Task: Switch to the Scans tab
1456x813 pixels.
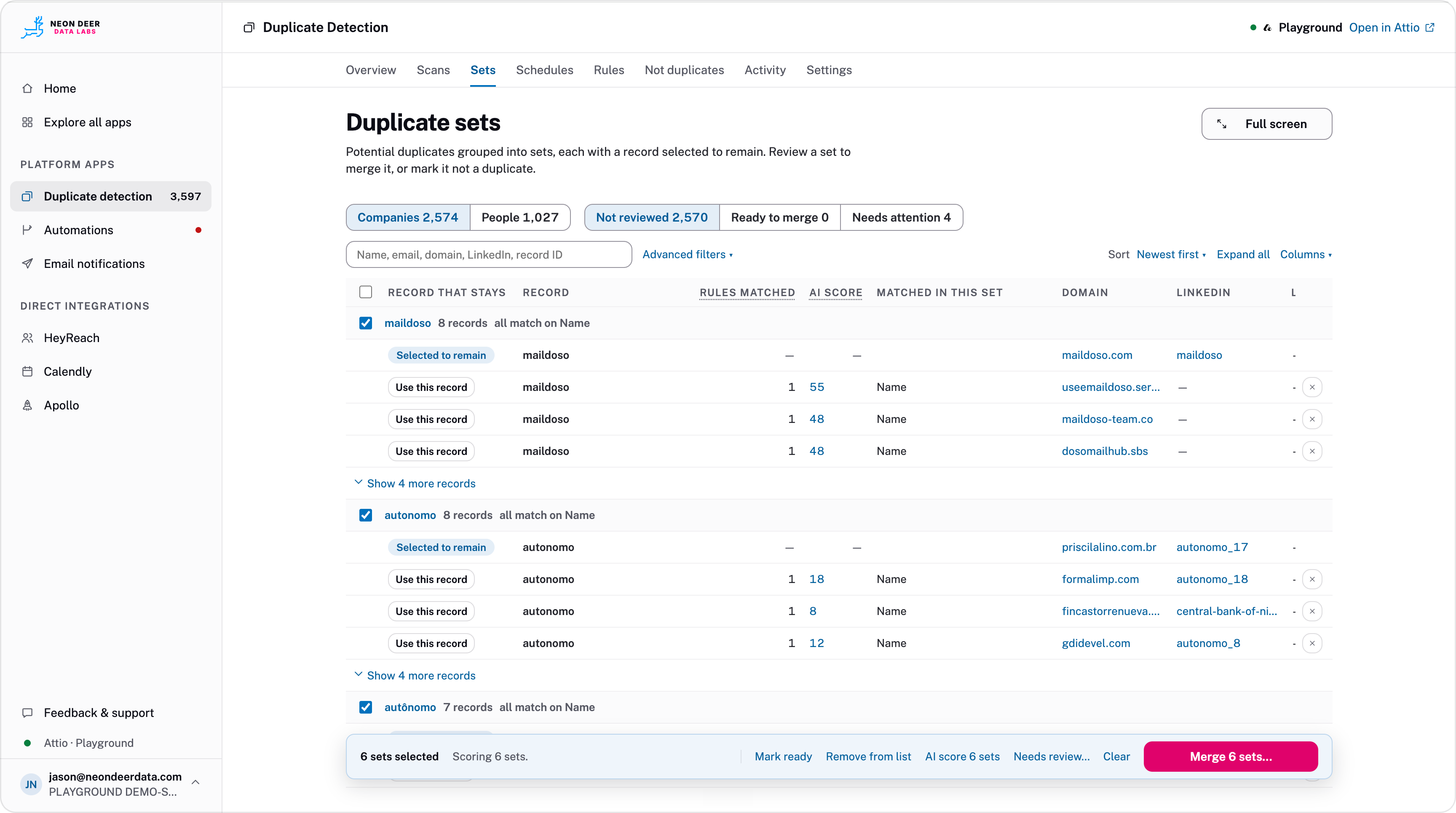Action: point(433,70)
